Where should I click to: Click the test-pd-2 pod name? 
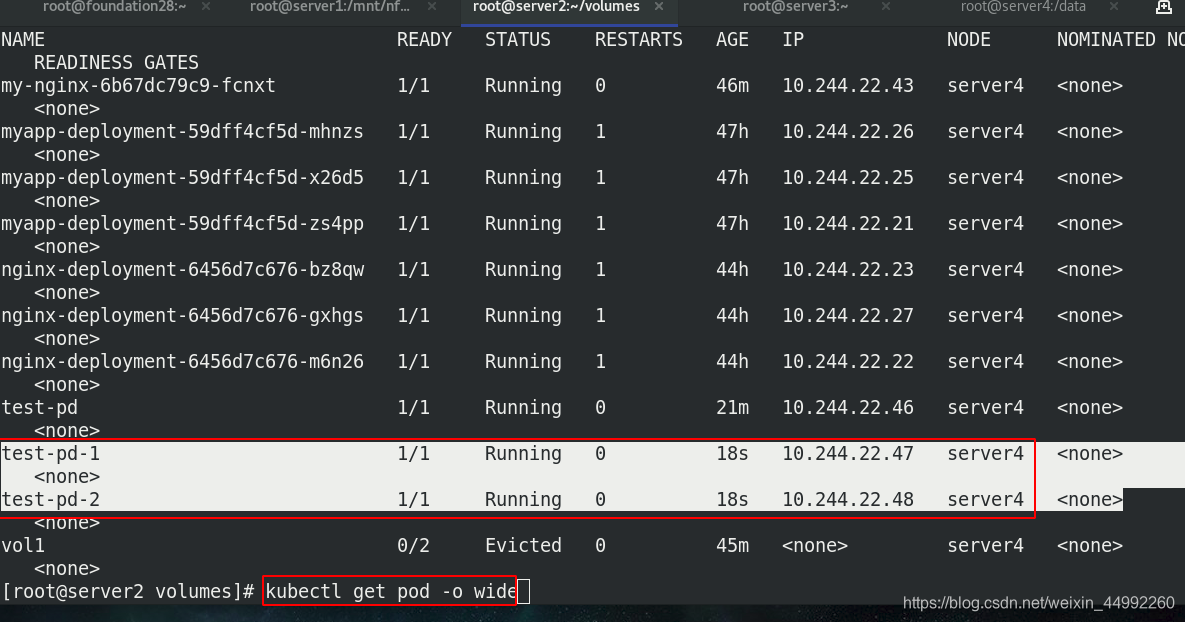tap(51, 500)
